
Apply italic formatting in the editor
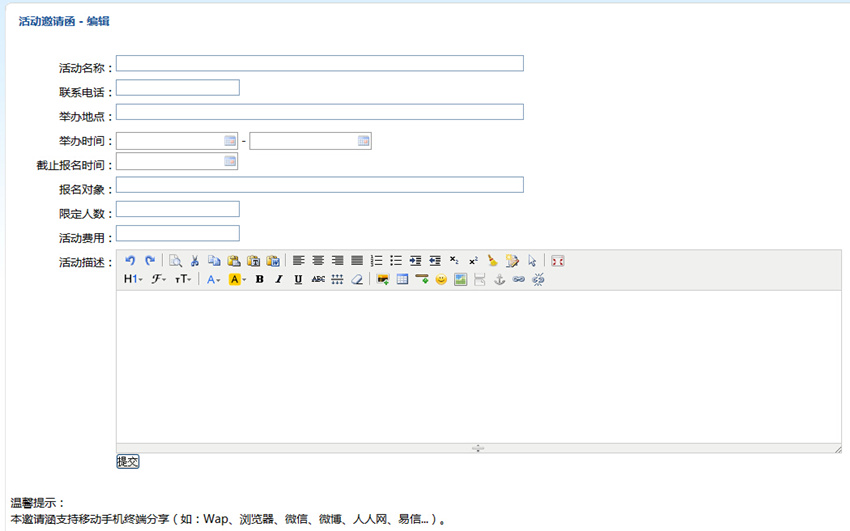click(279, 280)
